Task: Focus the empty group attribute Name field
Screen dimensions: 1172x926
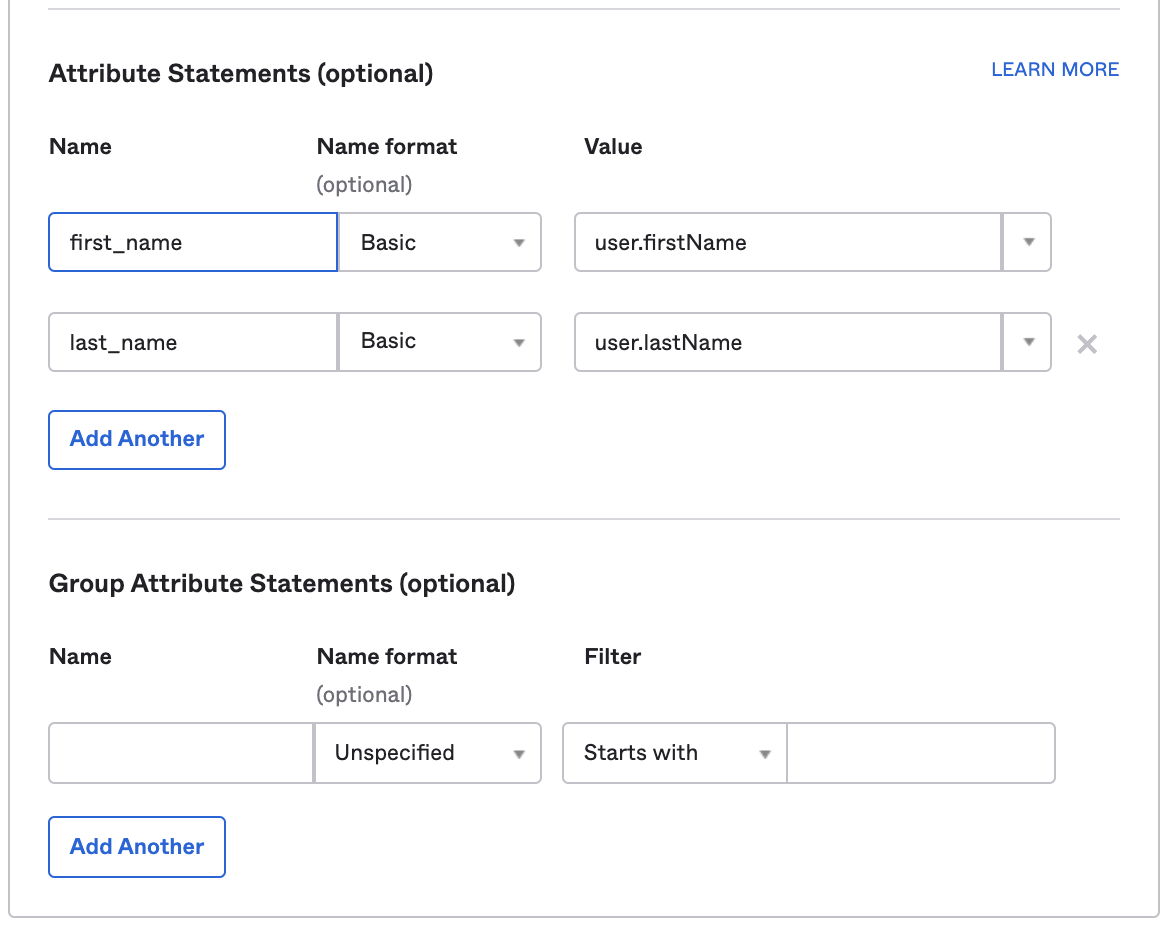Action: pyautogui.click(x=181, y=753)
